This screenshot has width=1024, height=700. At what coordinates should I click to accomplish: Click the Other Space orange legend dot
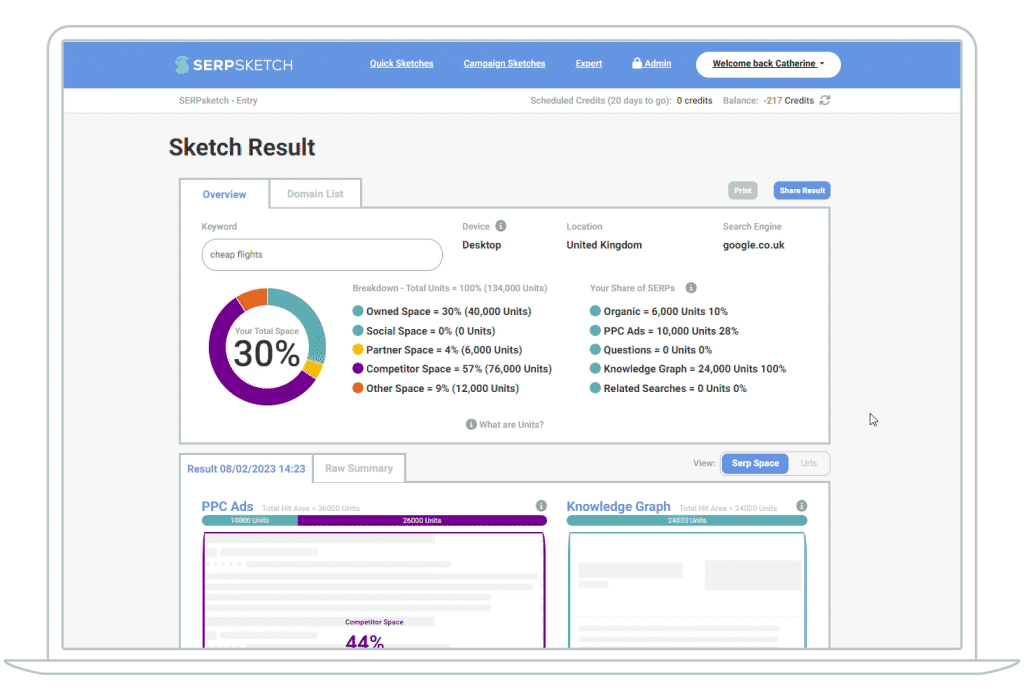click(x=358, y=388)
